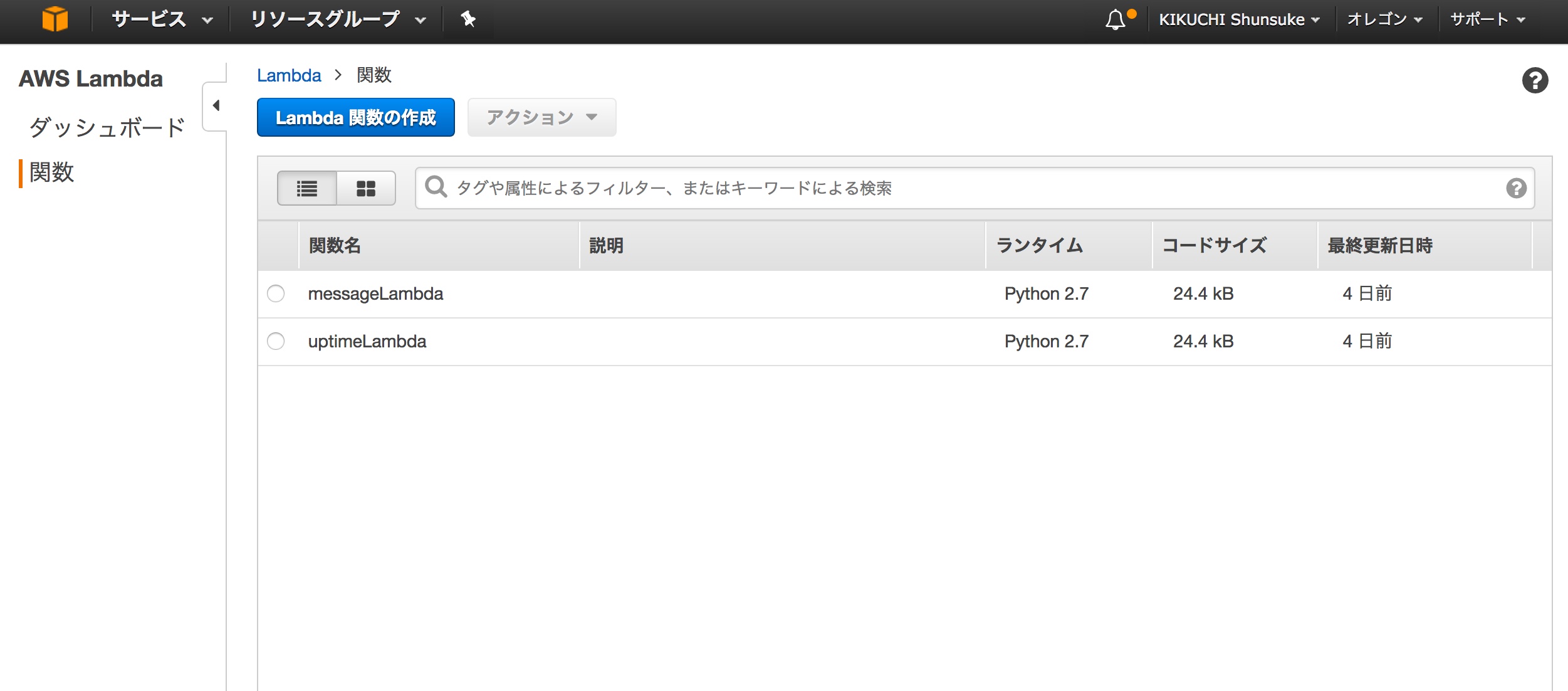Click the AWS Lambda sidebar title
The height and width of the screenshot is (691, 1568).
click(91, 78)
